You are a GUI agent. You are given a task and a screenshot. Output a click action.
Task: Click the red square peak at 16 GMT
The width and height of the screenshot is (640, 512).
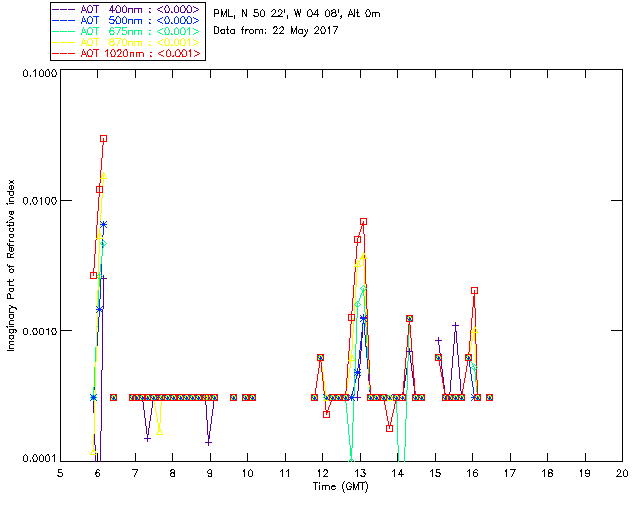[x=474, y=290]
